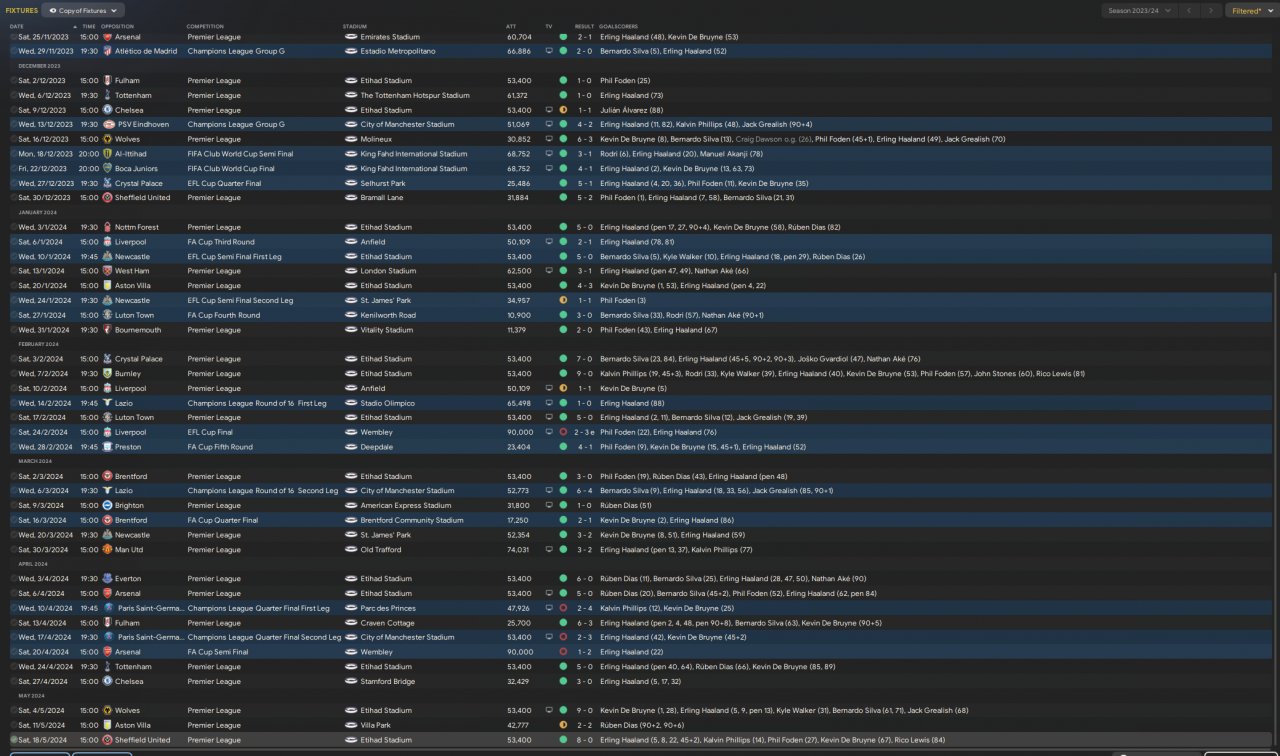The height and width of the screenshot is (756, 1280).
Task: Toggle the selection circle for the Fulham 2/12/2023 fixture
Action: pyautogui.click(x=13, y=81)
